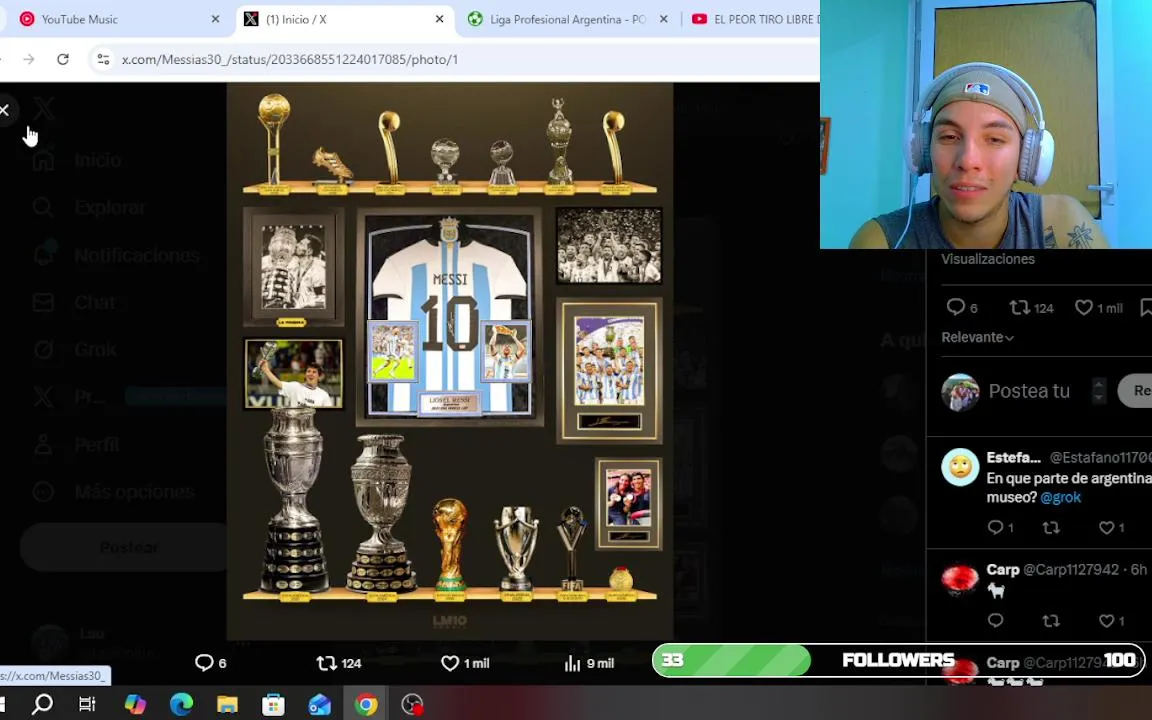This screenshot has width=1152, height=720.
Task: Switch to Liga Profesional Argentina tab
Action: pos(566,19)
